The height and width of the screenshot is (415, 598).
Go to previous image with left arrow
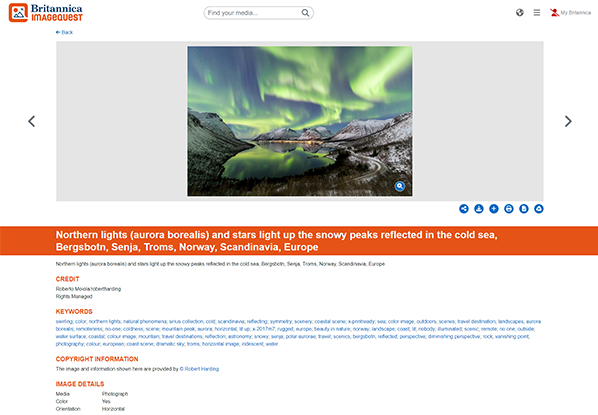click(32, 121)
